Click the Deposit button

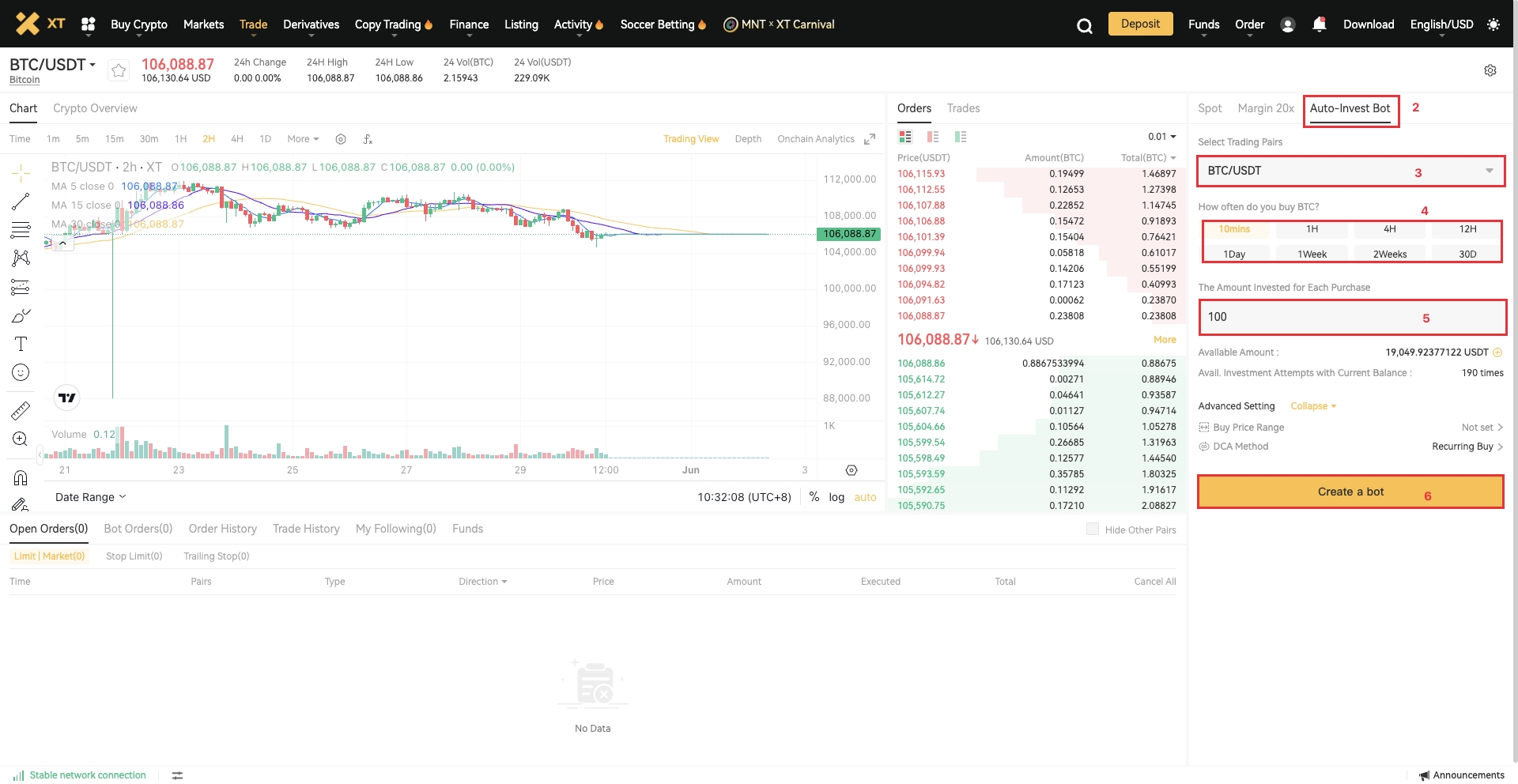[x=1140, y=24]
